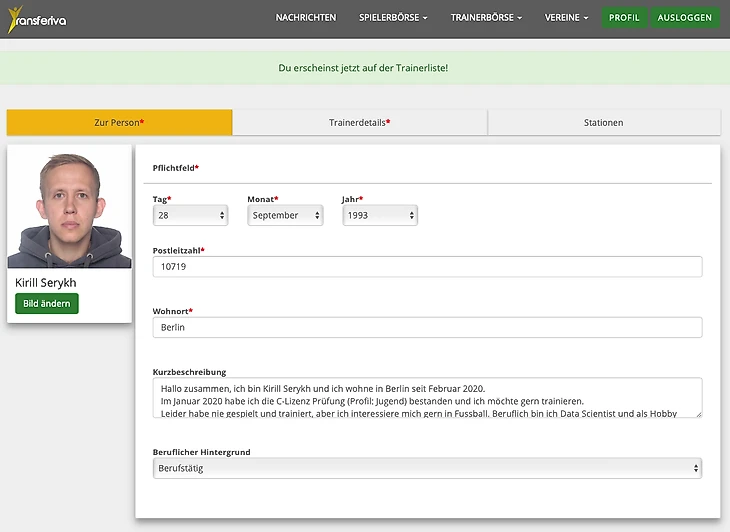Switch to the Trainerdetails tab
Viewport: 730px width, 532px height.
coord(359,122)
